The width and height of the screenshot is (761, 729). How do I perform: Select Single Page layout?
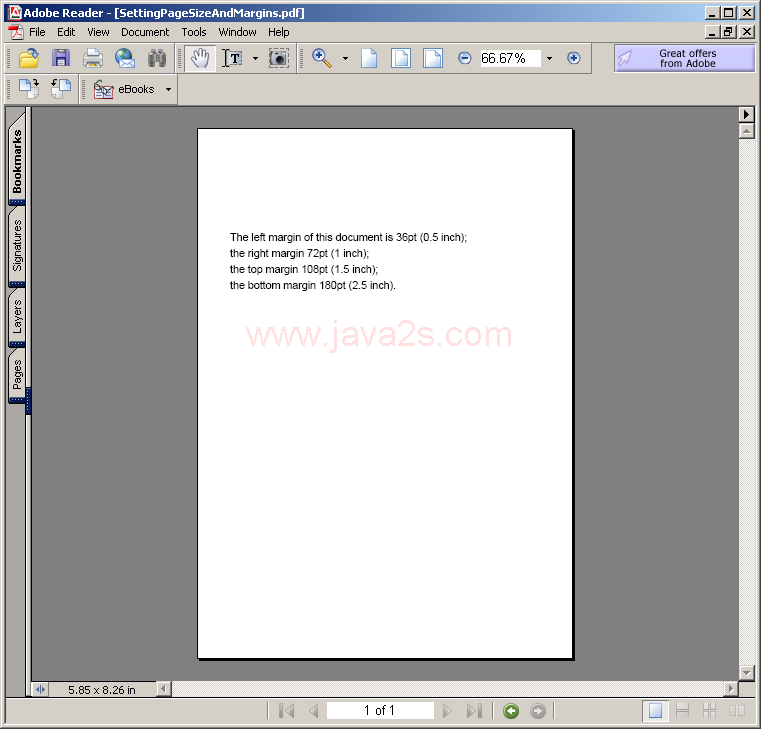[x=655, y=711]
